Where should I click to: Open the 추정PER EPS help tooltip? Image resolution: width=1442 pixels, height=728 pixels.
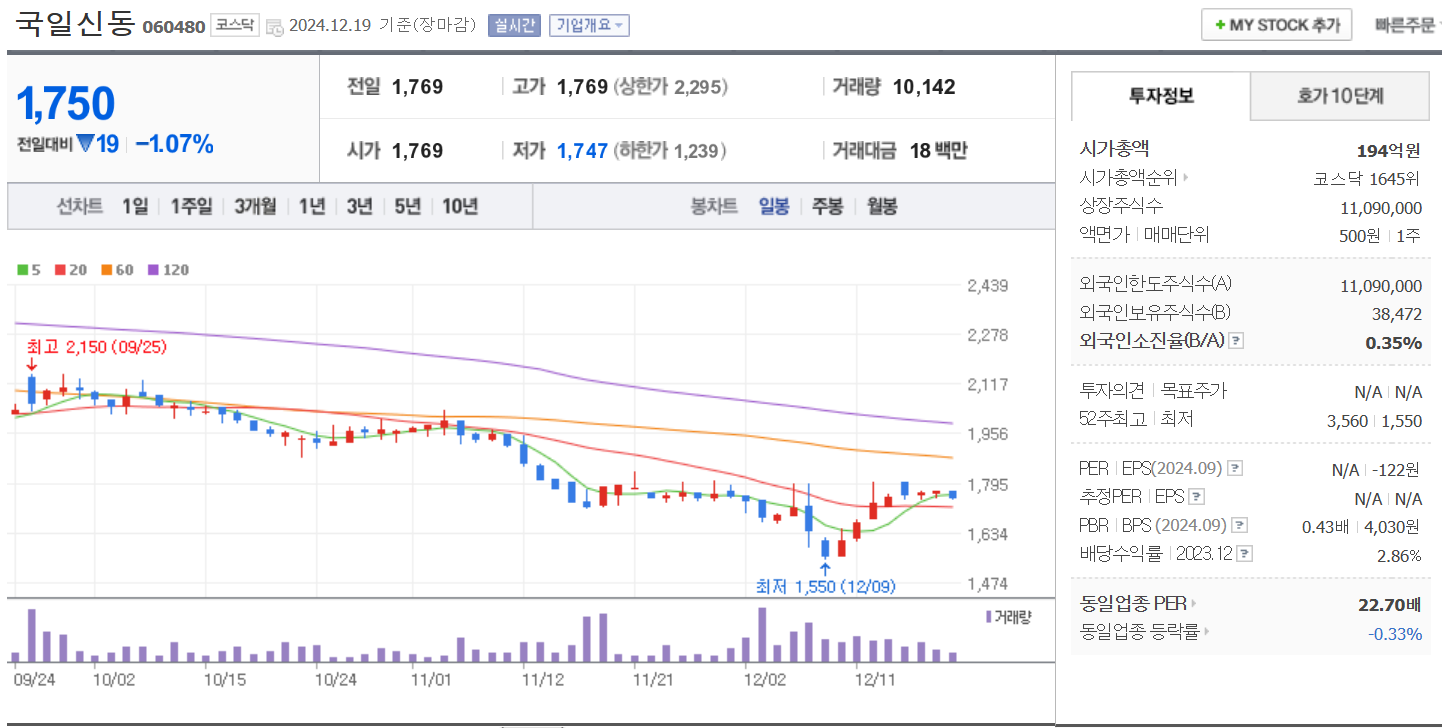[1198, 496]
